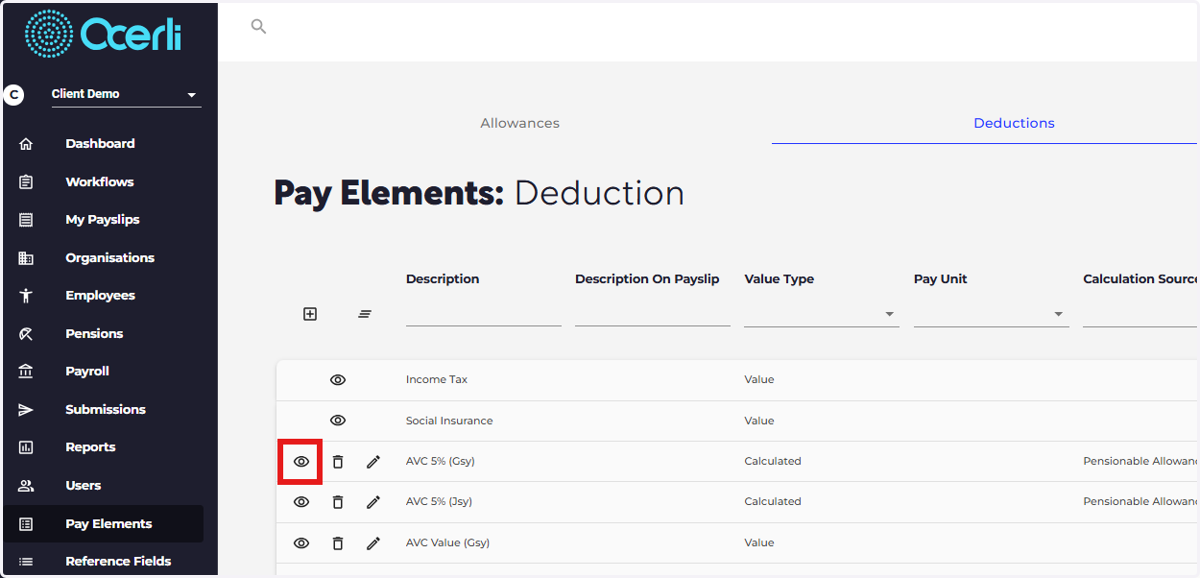1200x578 pixels.
Task: Edit the AVC Value (Gsy) deduction
Action: click(x=373, y=543)
